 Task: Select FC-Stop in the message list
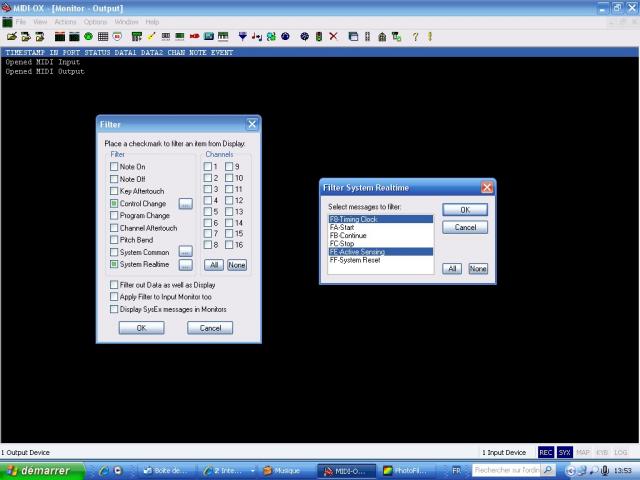click(380, 244)
